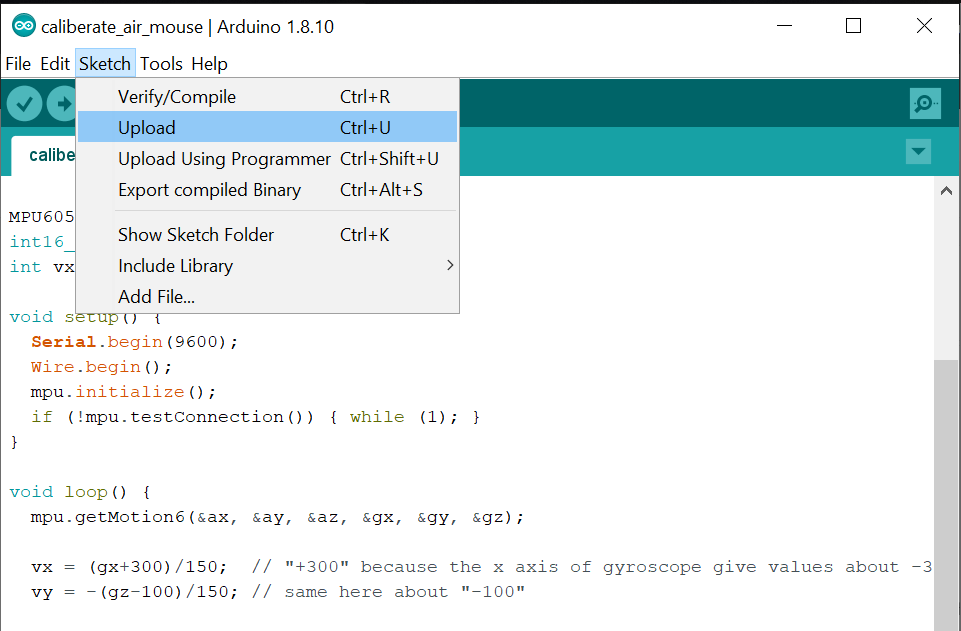This screenshot has width=961, height=631.
Task: Click the mpu.testConnection line
Action: [256, 417]
